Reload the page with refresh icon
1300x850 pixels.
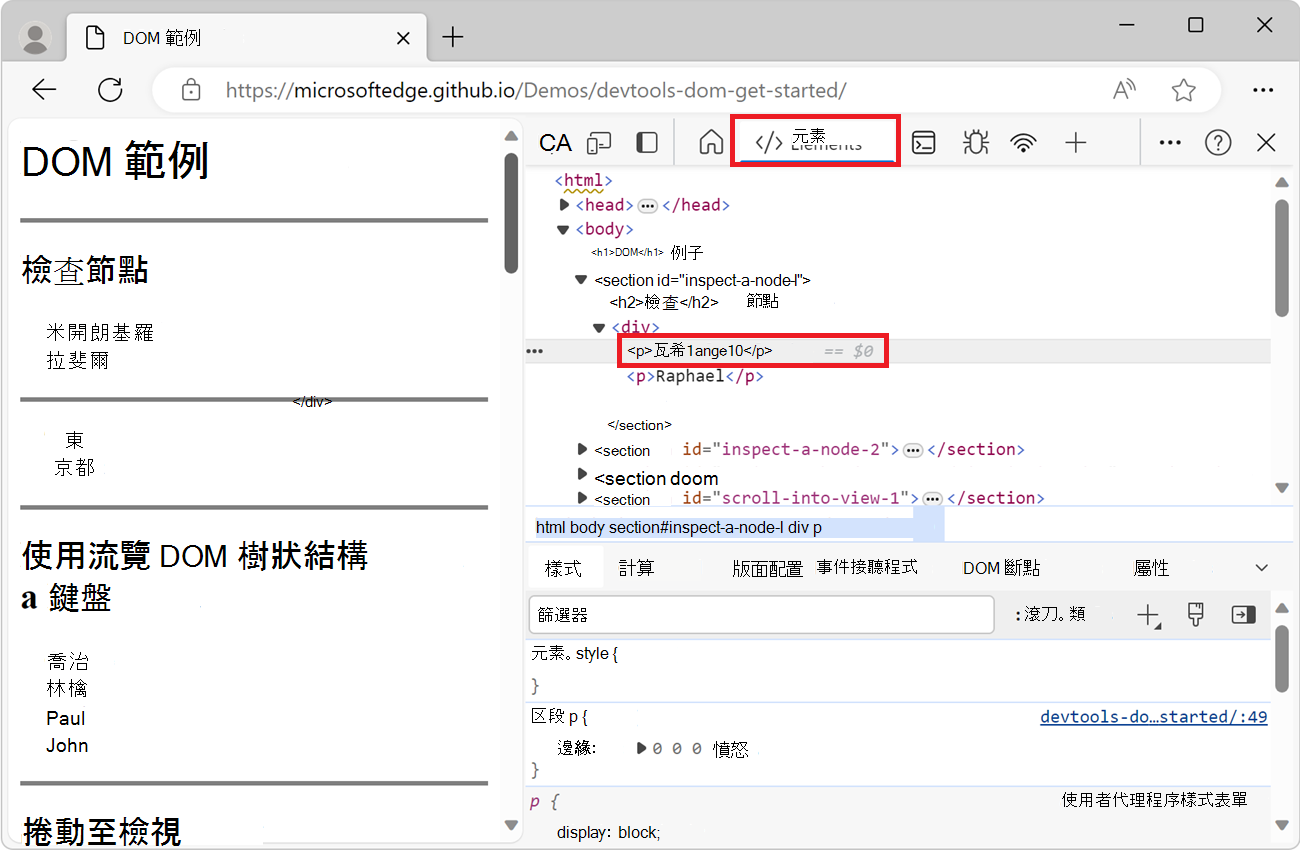[x=110, y=90]
